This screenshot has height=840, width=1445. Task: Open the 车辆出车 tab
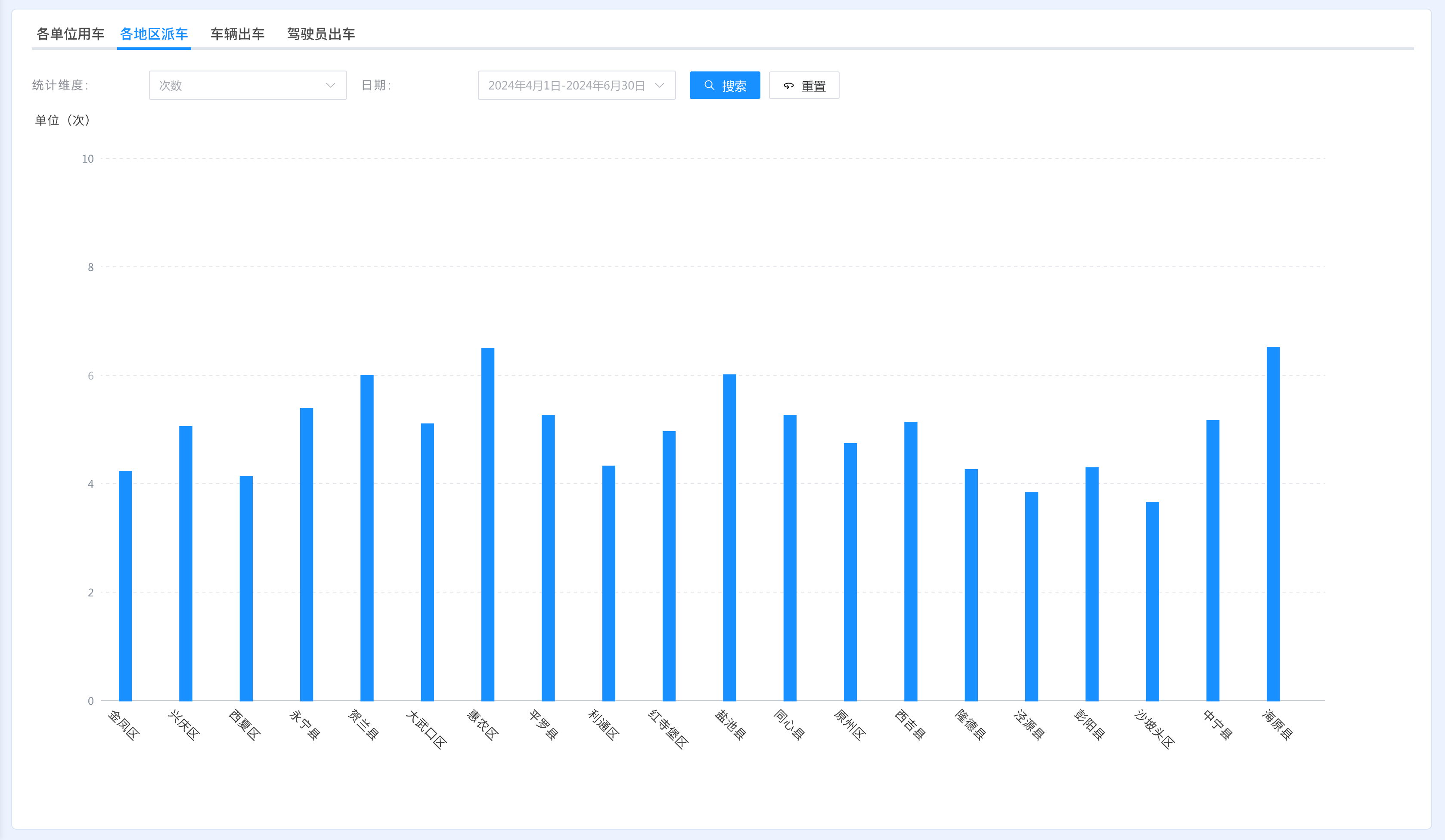(237, 34)
